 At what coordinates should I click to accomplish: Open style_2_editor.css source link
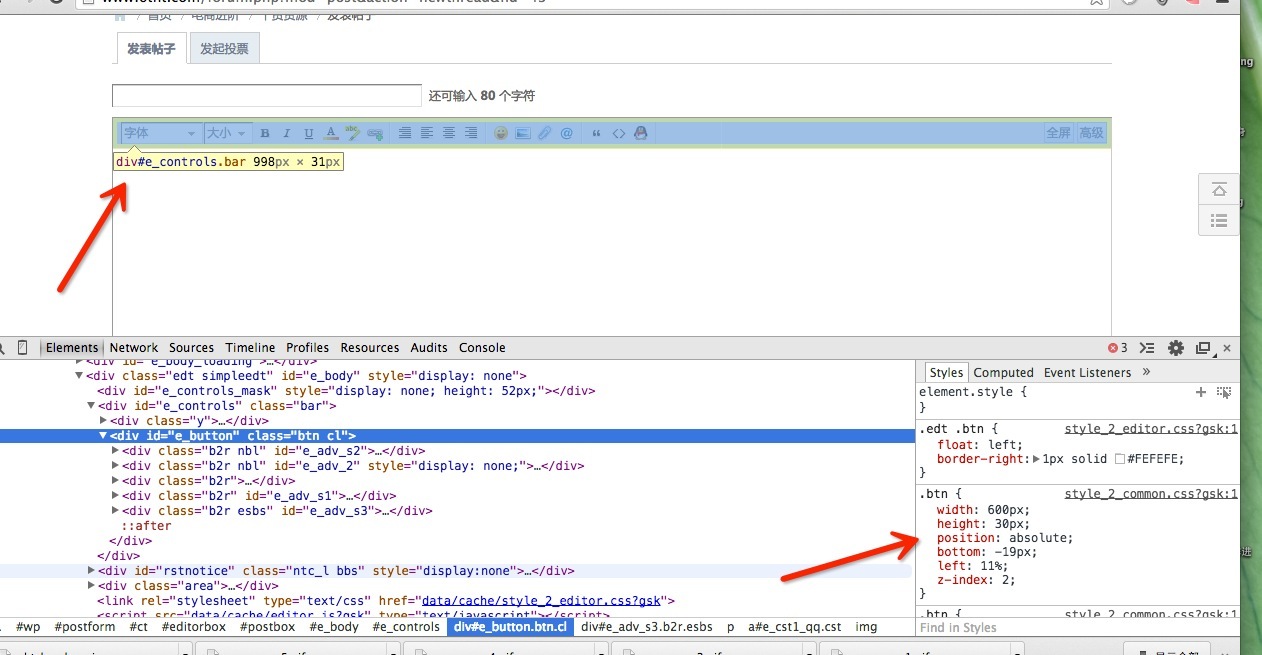(x=1151, y=429)
